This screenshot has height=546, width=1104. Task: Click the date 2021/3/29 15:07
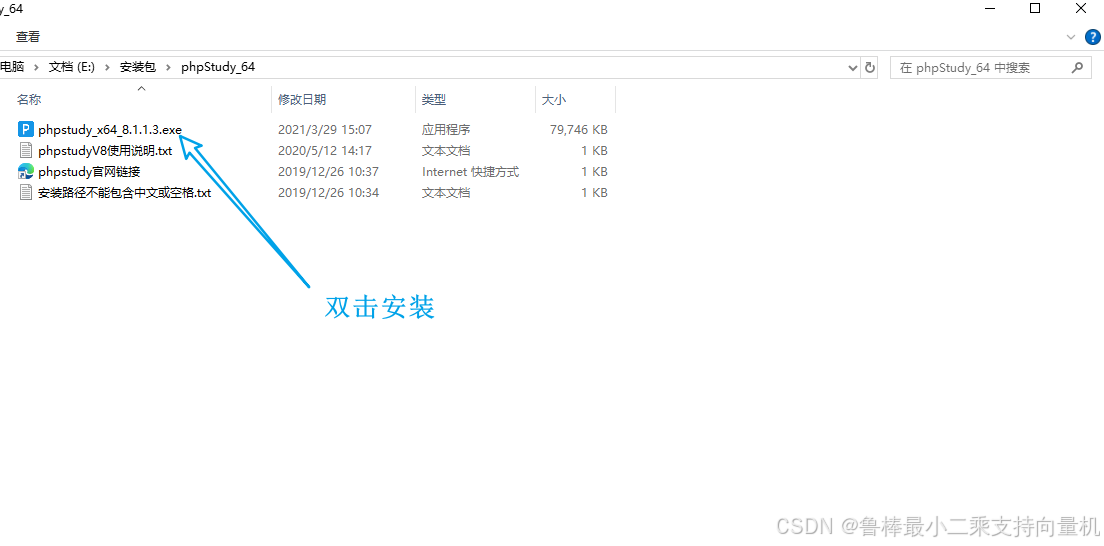[x=325, y=130]
